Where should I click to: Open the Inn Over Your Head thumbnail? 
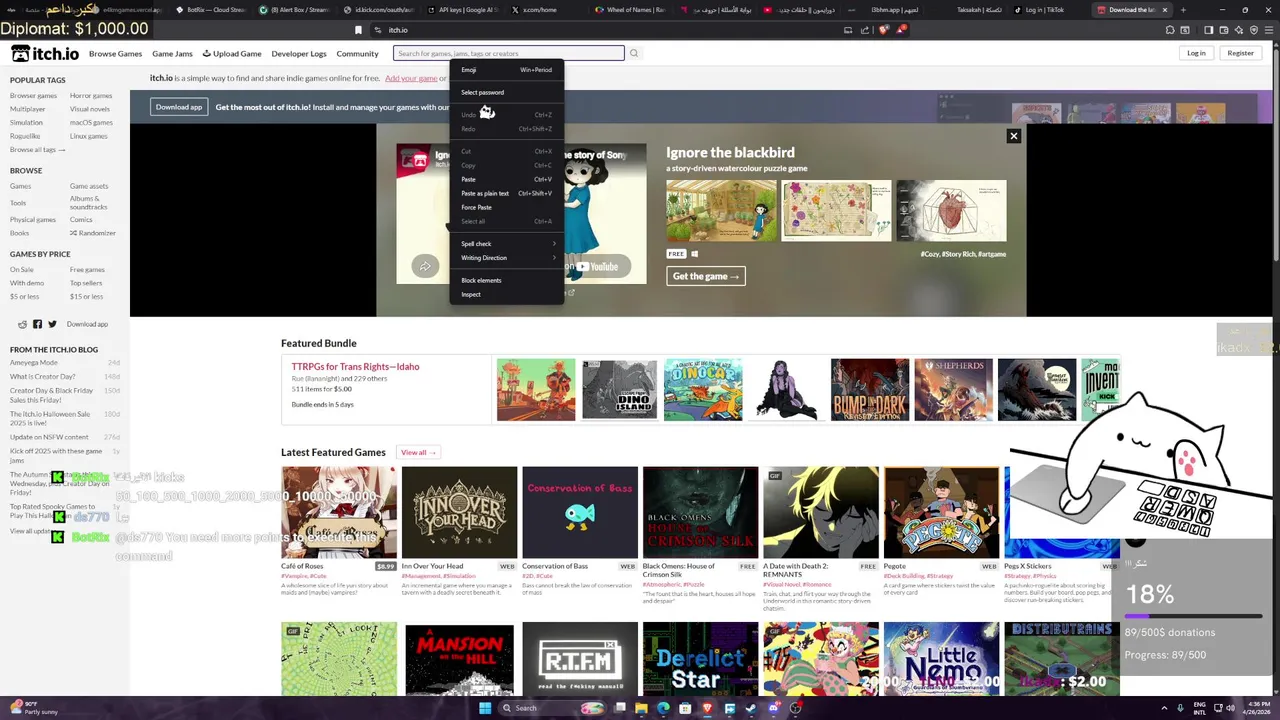pos(459,512)
